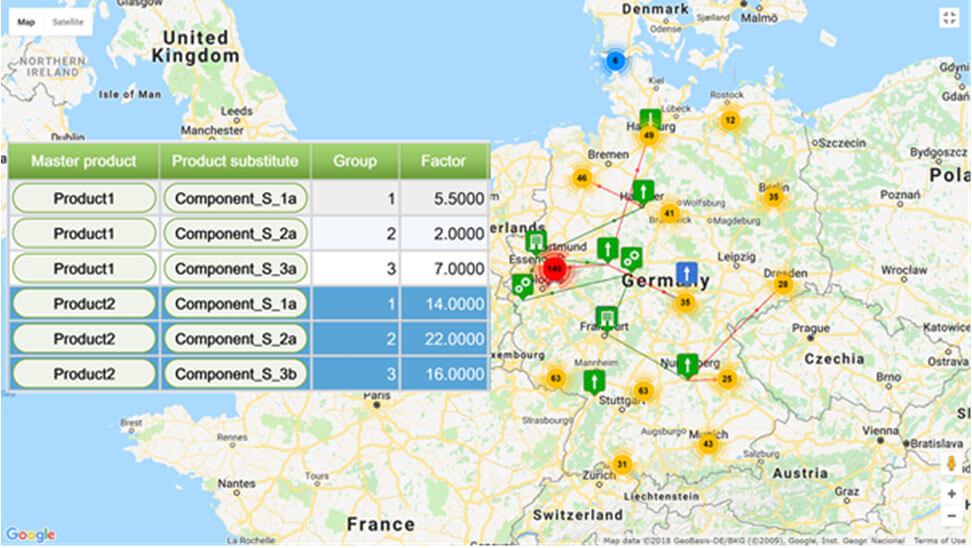Image resolution: width=972 pixels, height=548 pixels.
Task: Open the yellow cluster 35 below Germany label
Action: pos(685,303)
